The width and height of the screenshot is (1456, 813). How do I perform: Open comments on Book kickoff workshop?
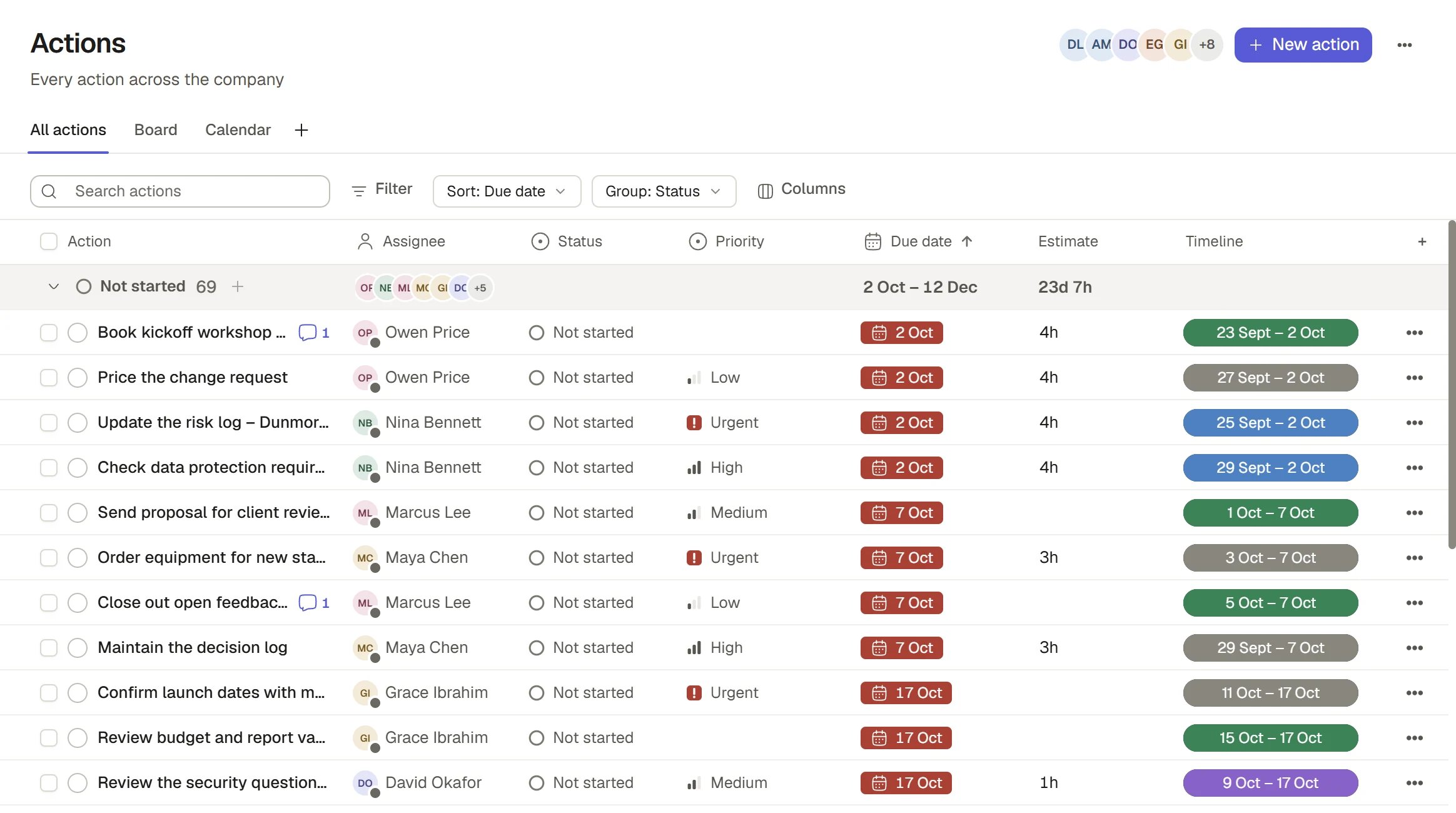pos(314,332)
